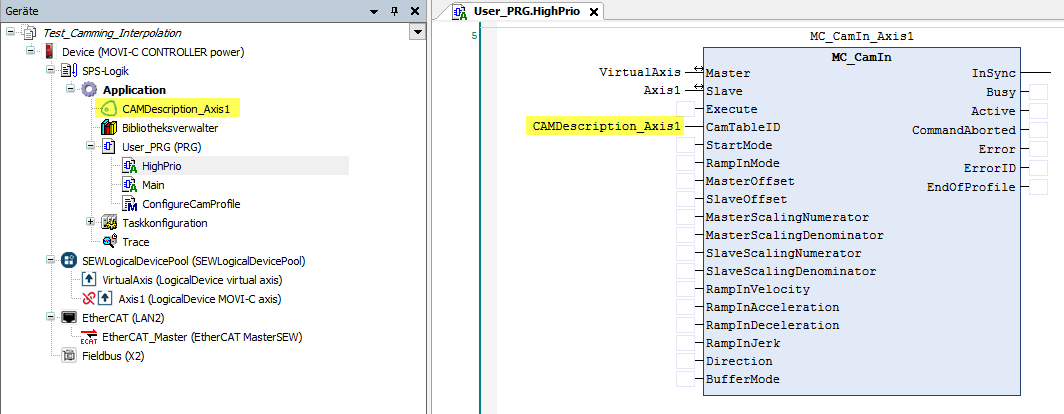Open the CAMDescription_Axis1 cam table icon
The width and height of the screenshot is (1064, 414).
(108, 109)
